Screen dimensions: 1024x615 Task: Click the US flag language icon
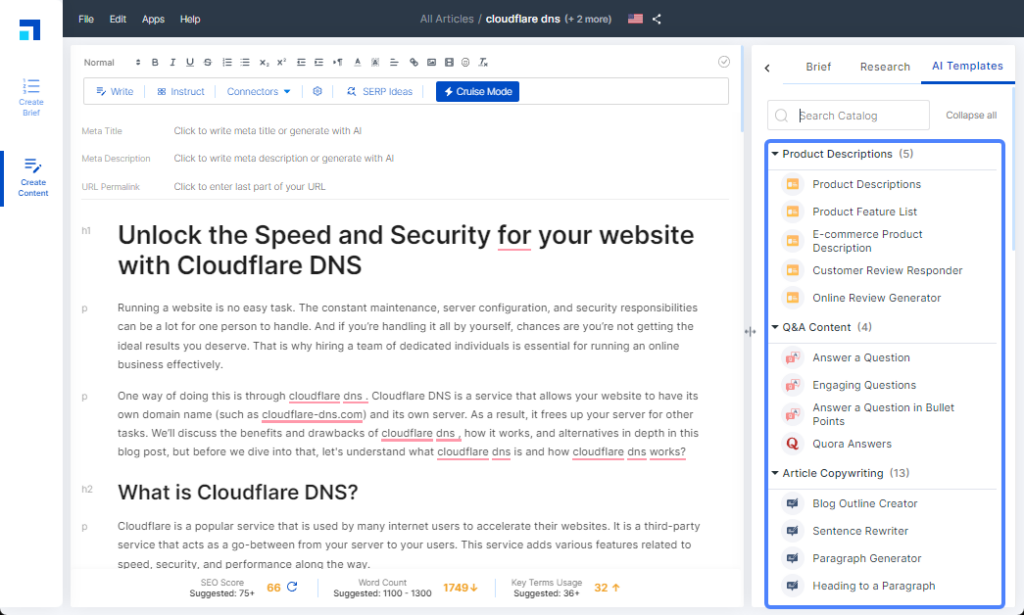(x=635, y=19)
